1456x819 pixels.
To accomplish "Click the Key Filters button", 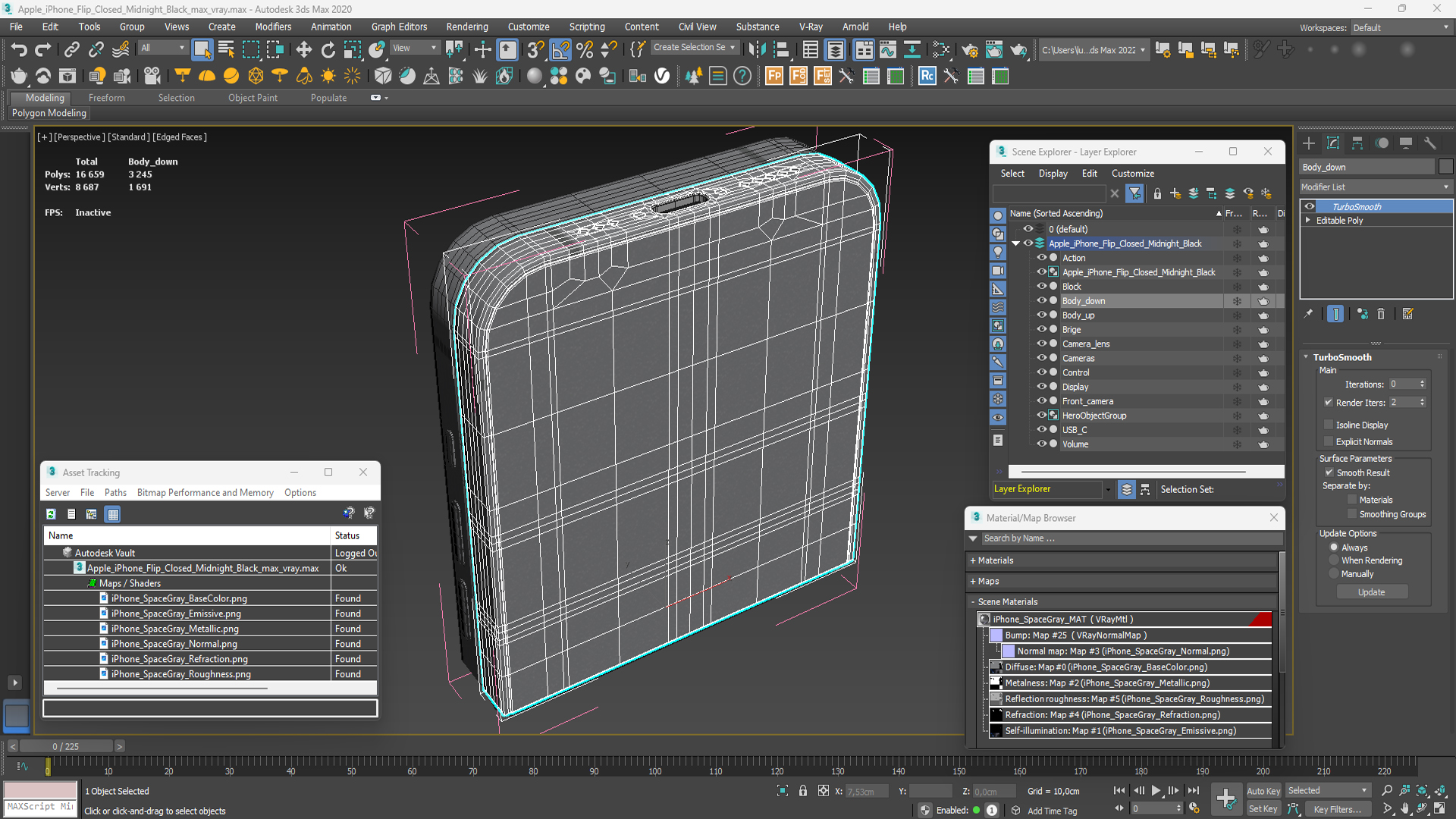I will 1337,809.
